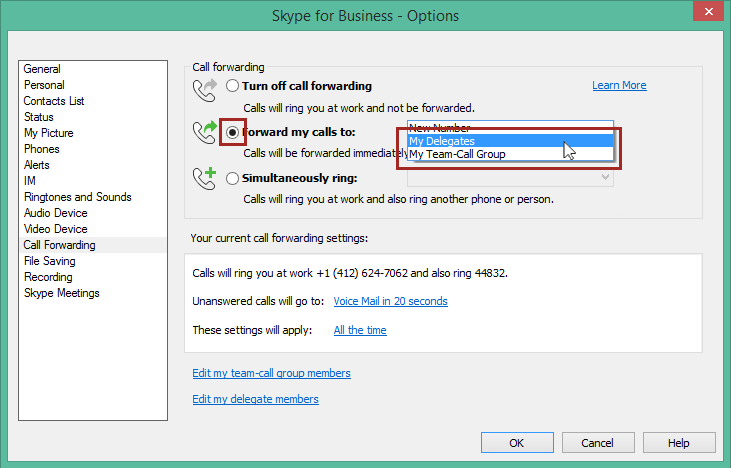Screen dimensions: 731x468
Task: Open the Learn More link
Action: 619,85
